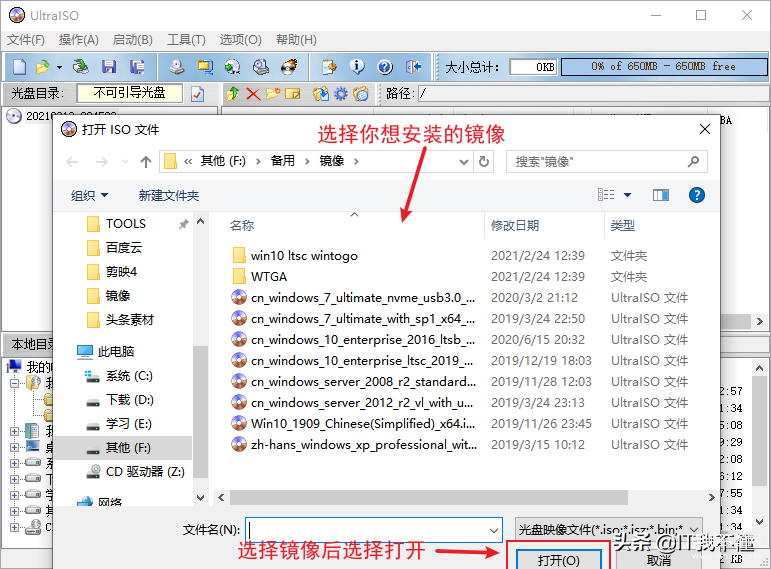Click the 名称 column header

point(242,226)
